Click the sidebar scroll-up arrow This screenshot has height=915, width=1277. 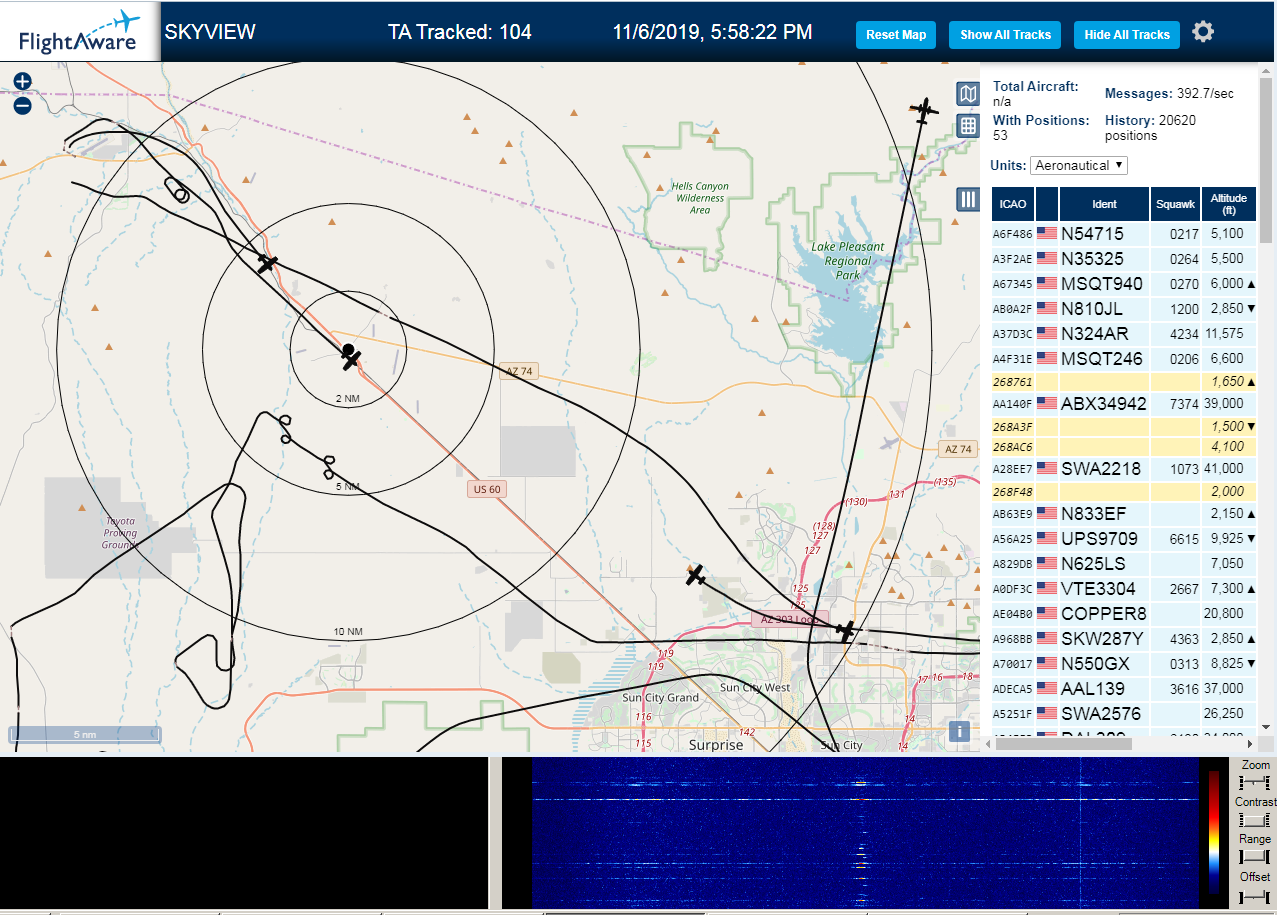(1266, 73)
